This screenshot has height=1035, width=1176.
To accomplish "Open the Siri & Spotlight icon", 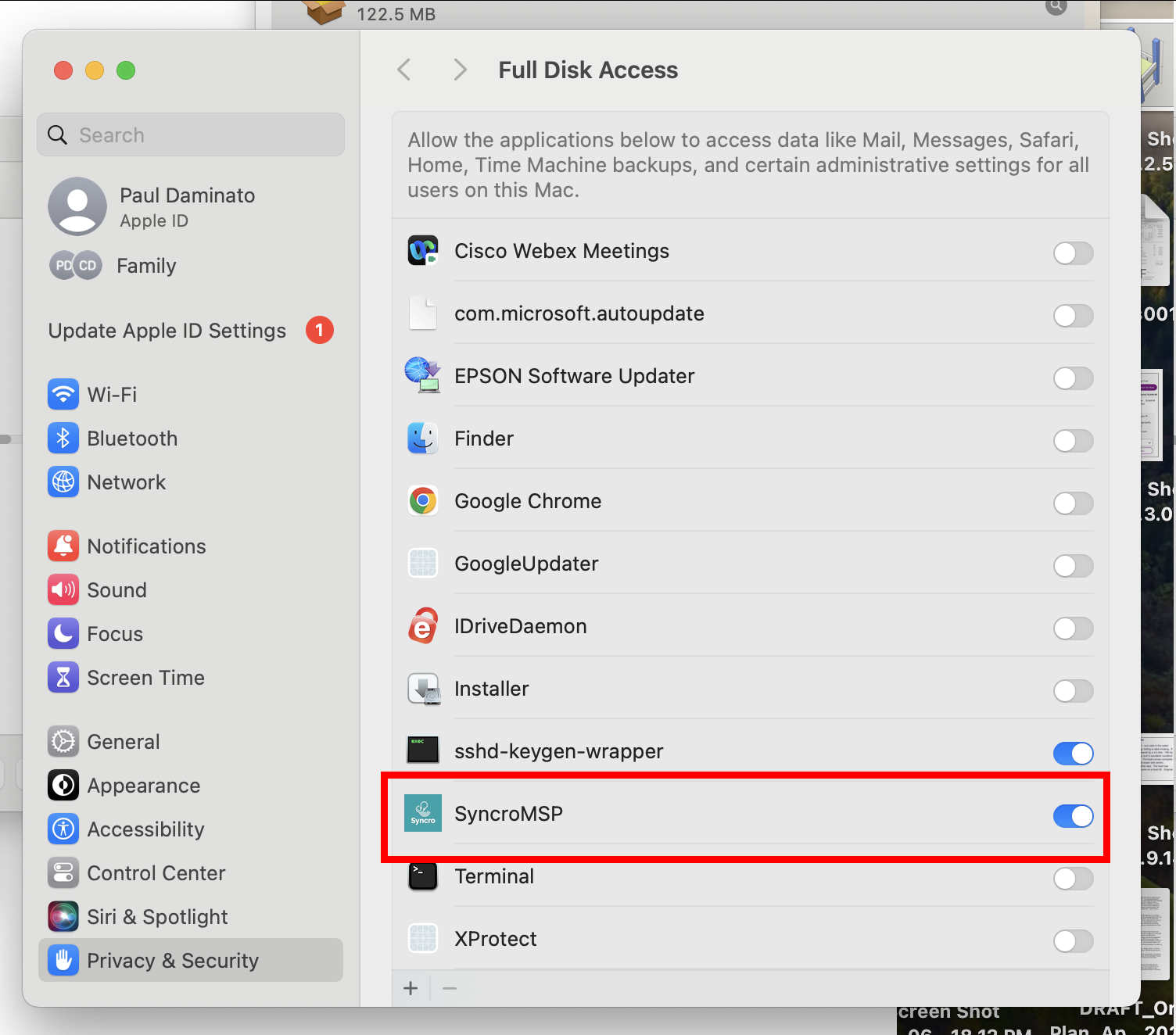I will pyautogui.click(x=63, y=916).
